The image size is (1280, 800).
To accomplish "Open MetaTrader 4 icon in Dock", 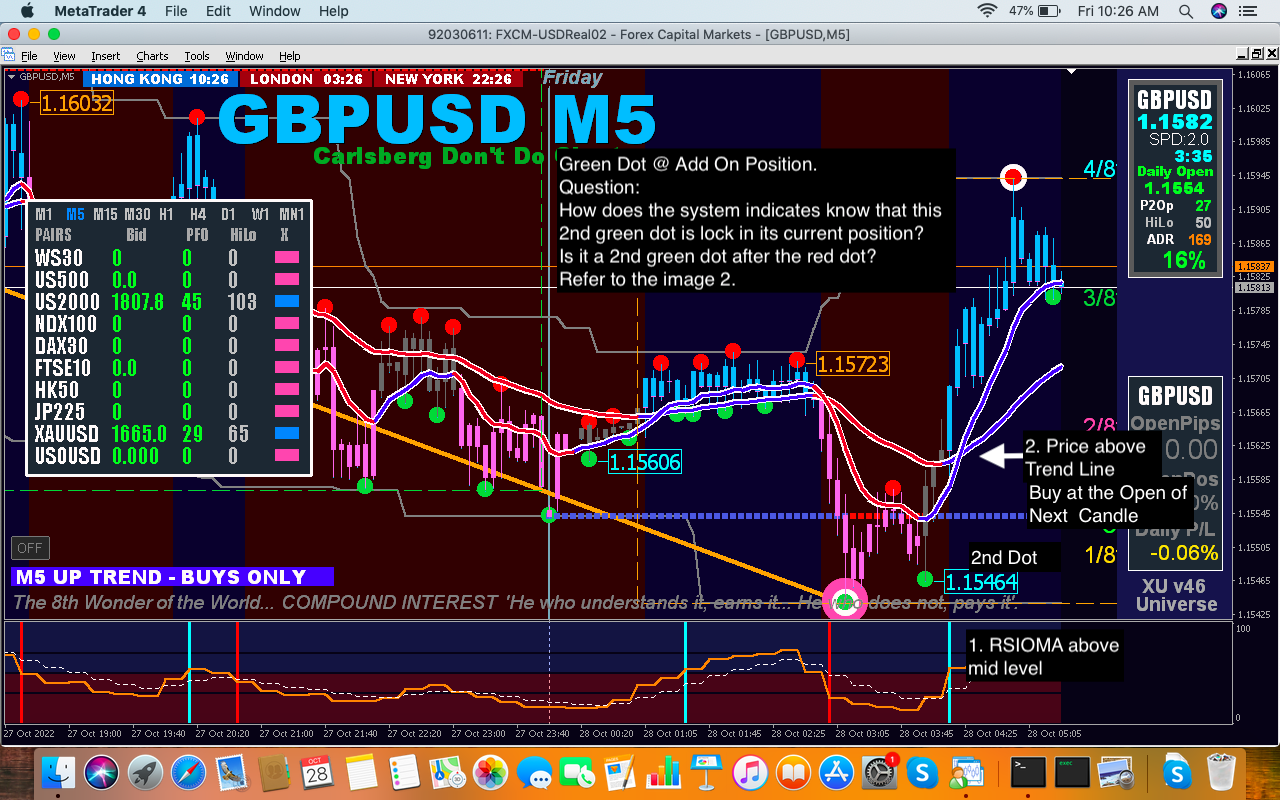I will tap(967, 772).
